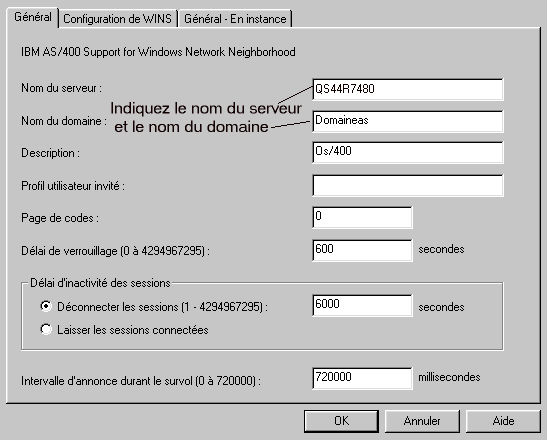Viewport: 547px width, 440px height.
Task: Click the Description field containing Os/400
Action: (x=407, y=152)
